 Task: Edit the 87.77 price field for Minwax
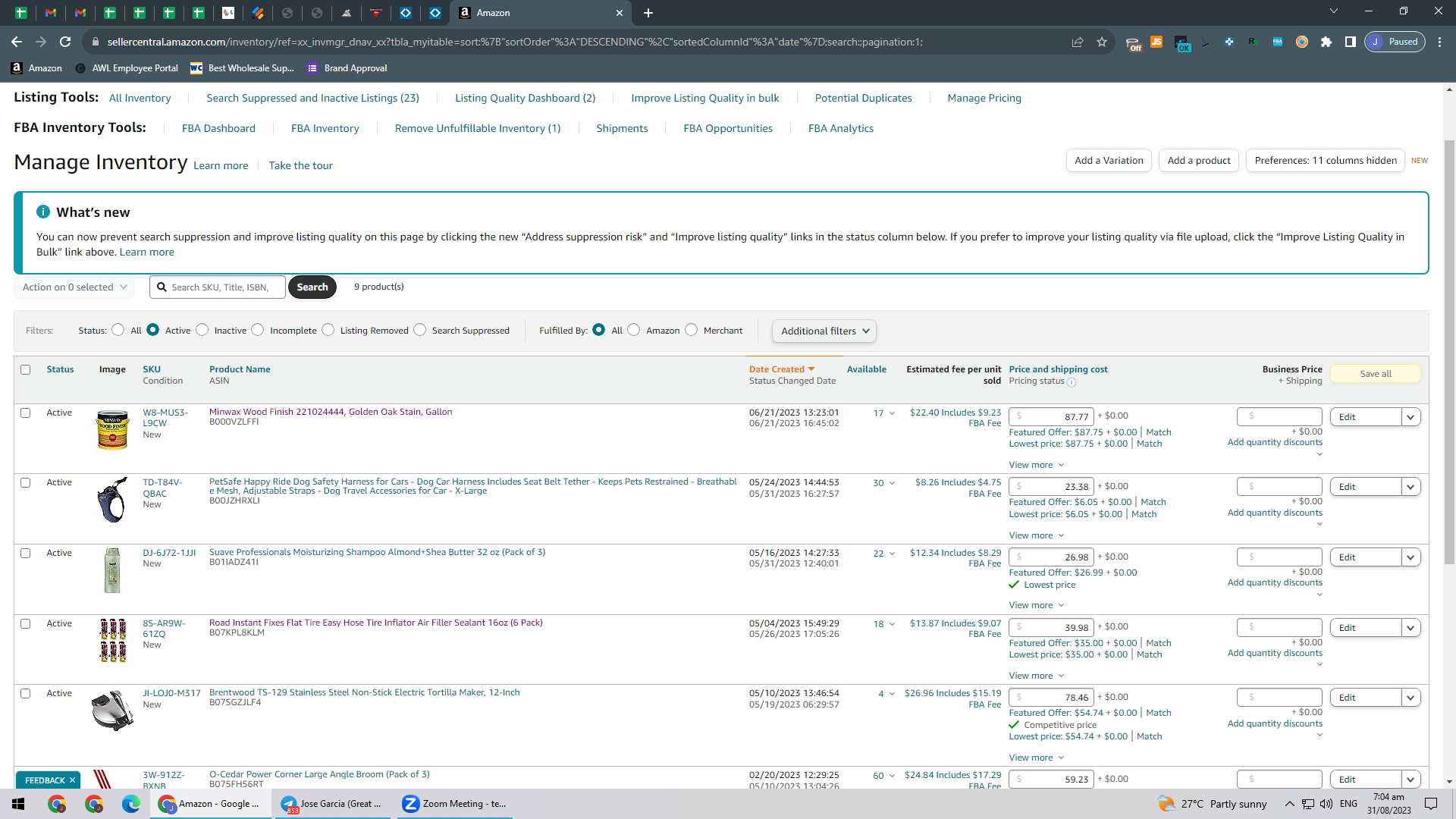pos(1051,416)
